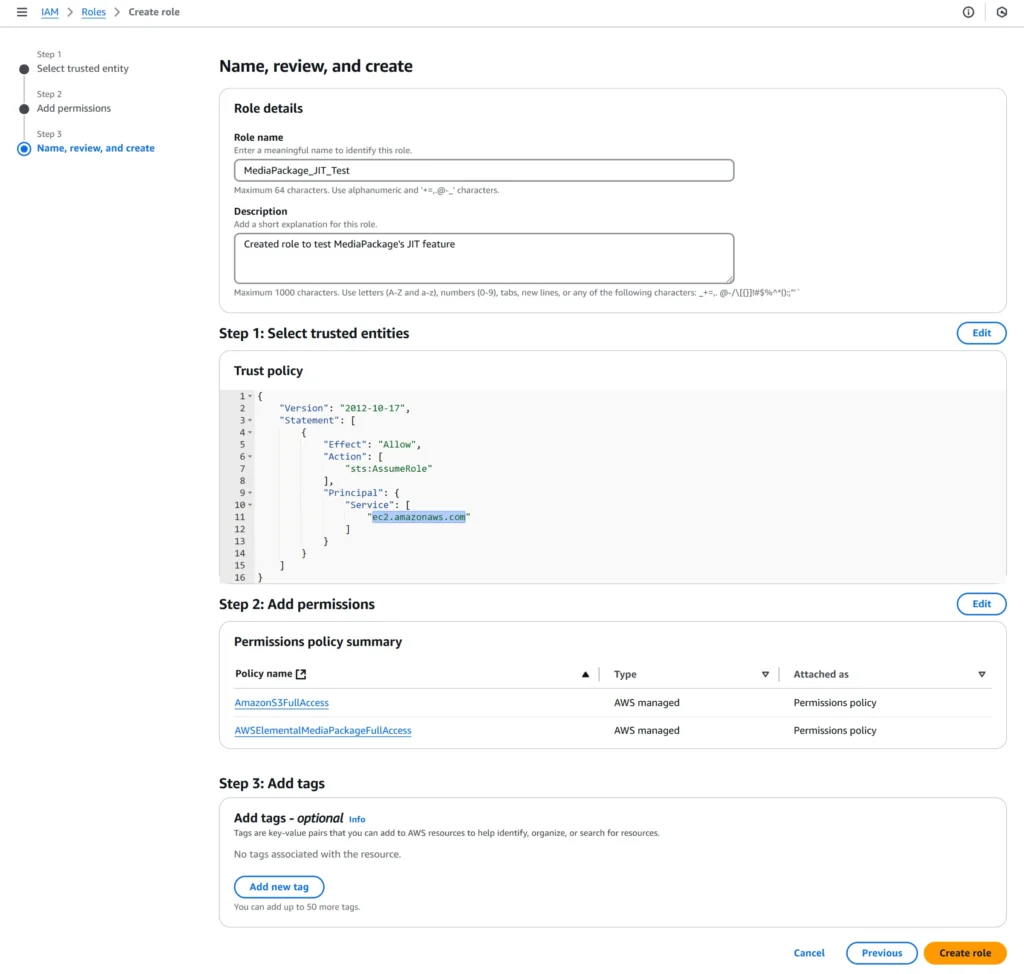Go back with Previous button
The image size is (1024, 974).
click(x=882, y=953)
